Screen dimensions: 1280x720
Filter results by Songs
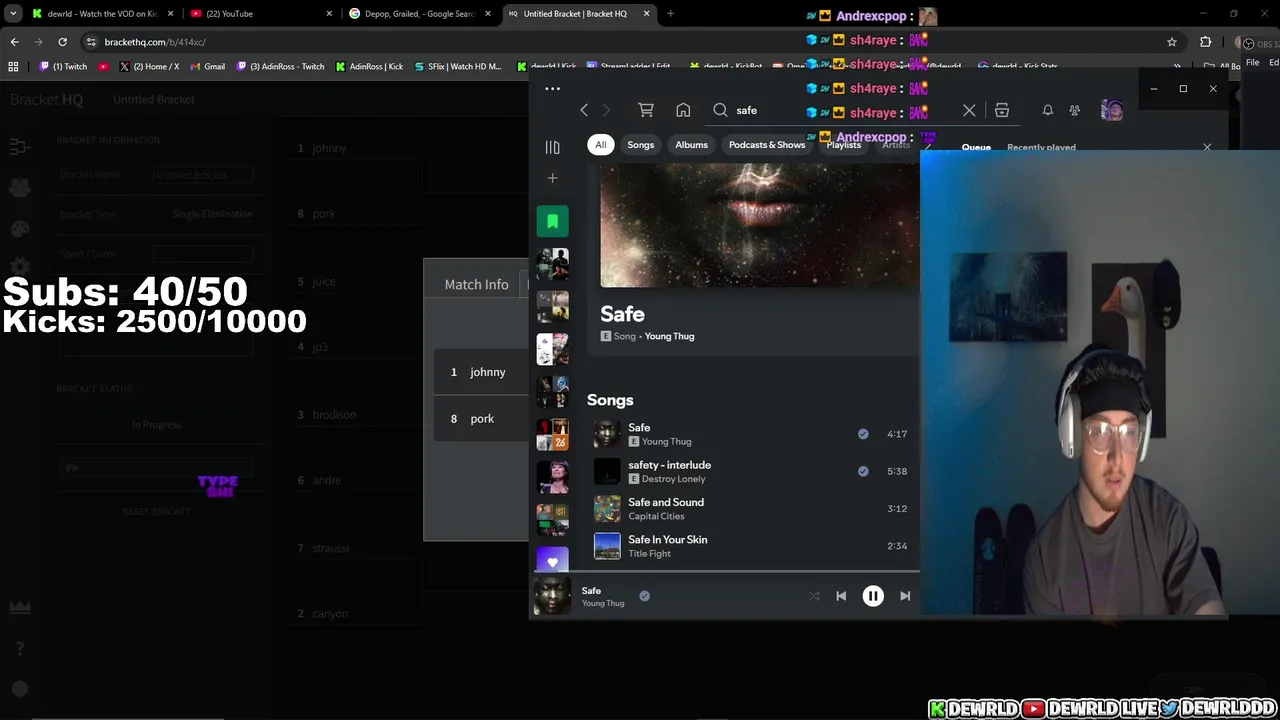click(641, 145)
